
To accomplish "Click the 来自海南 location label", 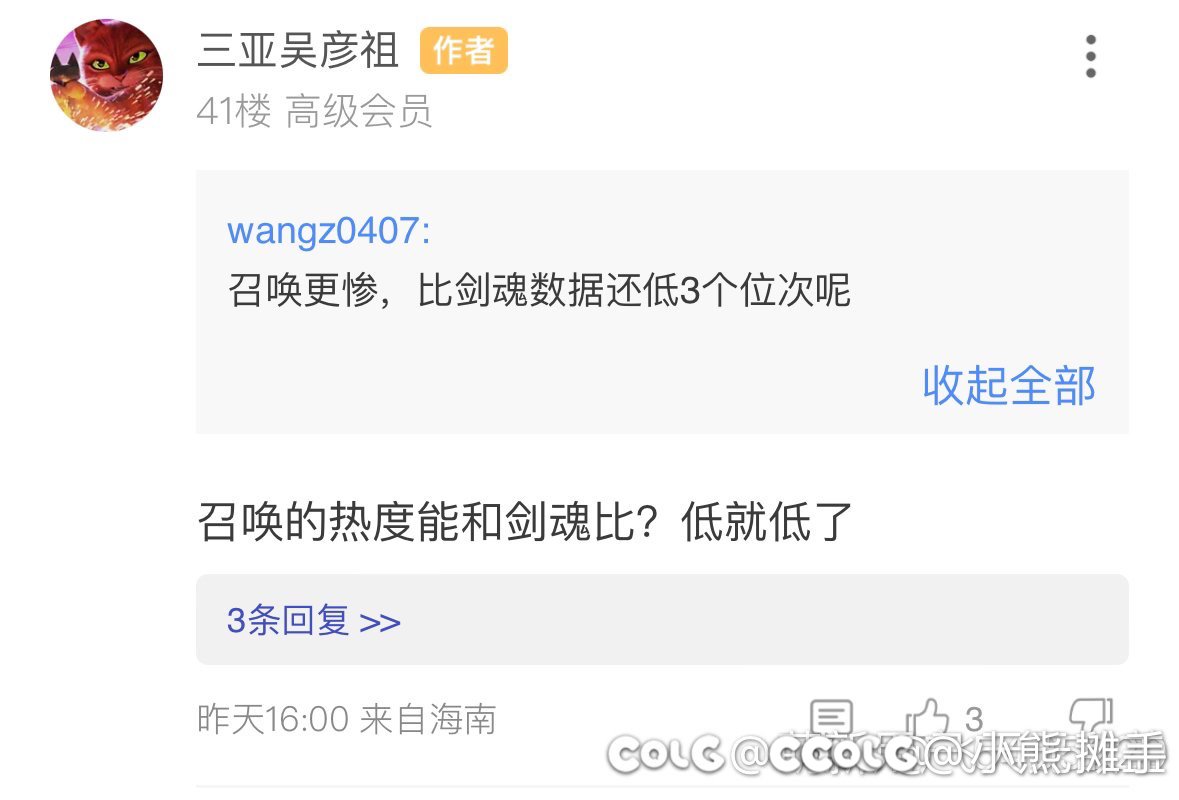I will pyautogui.click(x=429, y=719).
